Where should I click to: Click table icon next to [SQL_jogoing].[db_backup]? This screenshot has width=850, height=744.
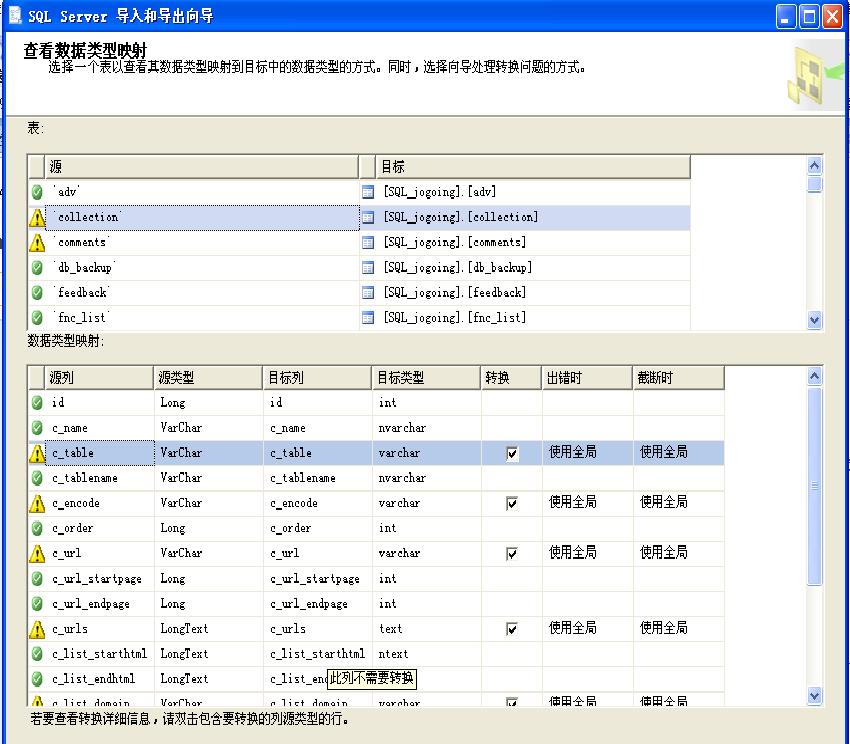pyautogui.click(x=368, y=268)
